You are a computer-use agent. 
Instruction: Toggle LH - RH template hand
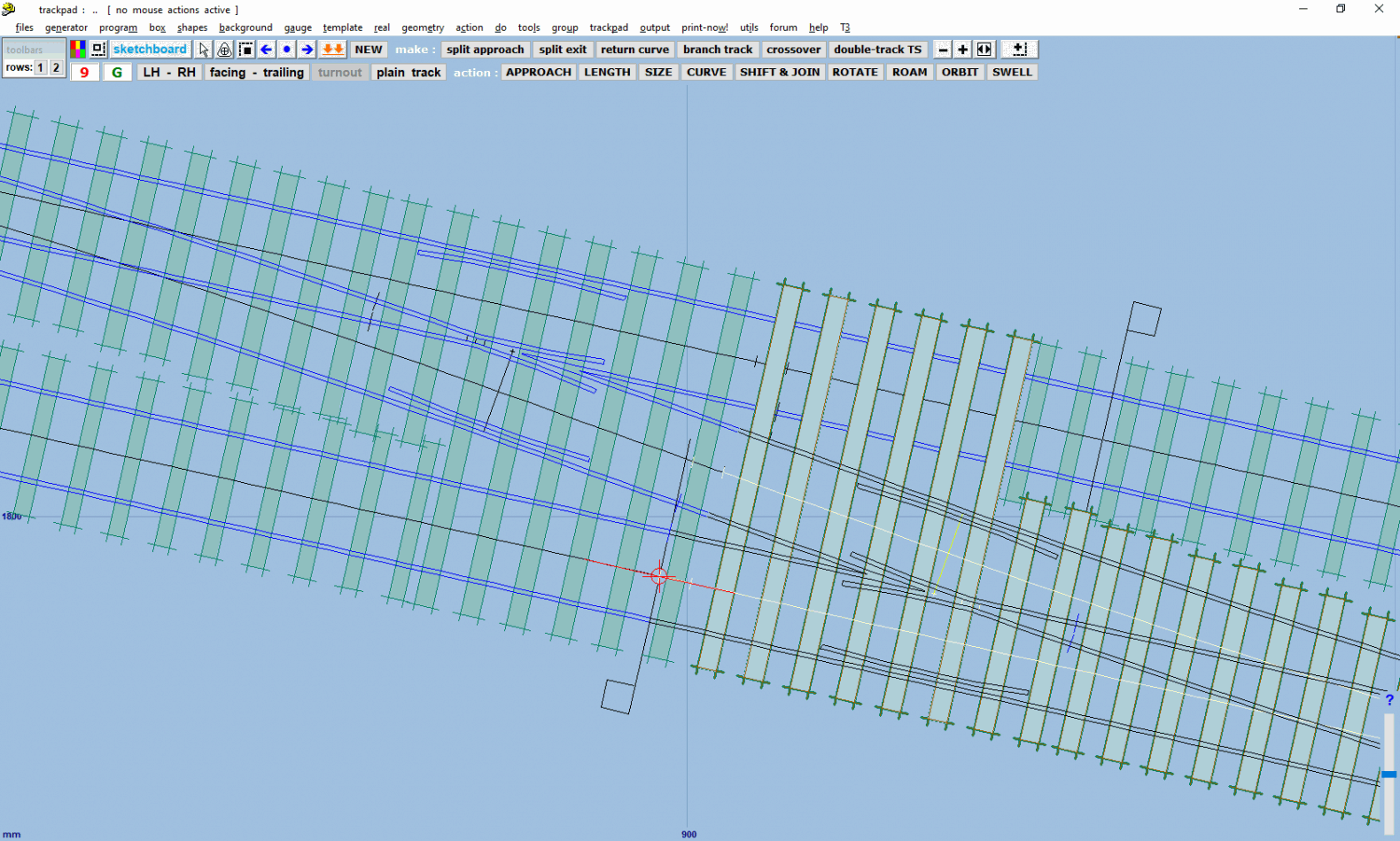coord(169,73)
